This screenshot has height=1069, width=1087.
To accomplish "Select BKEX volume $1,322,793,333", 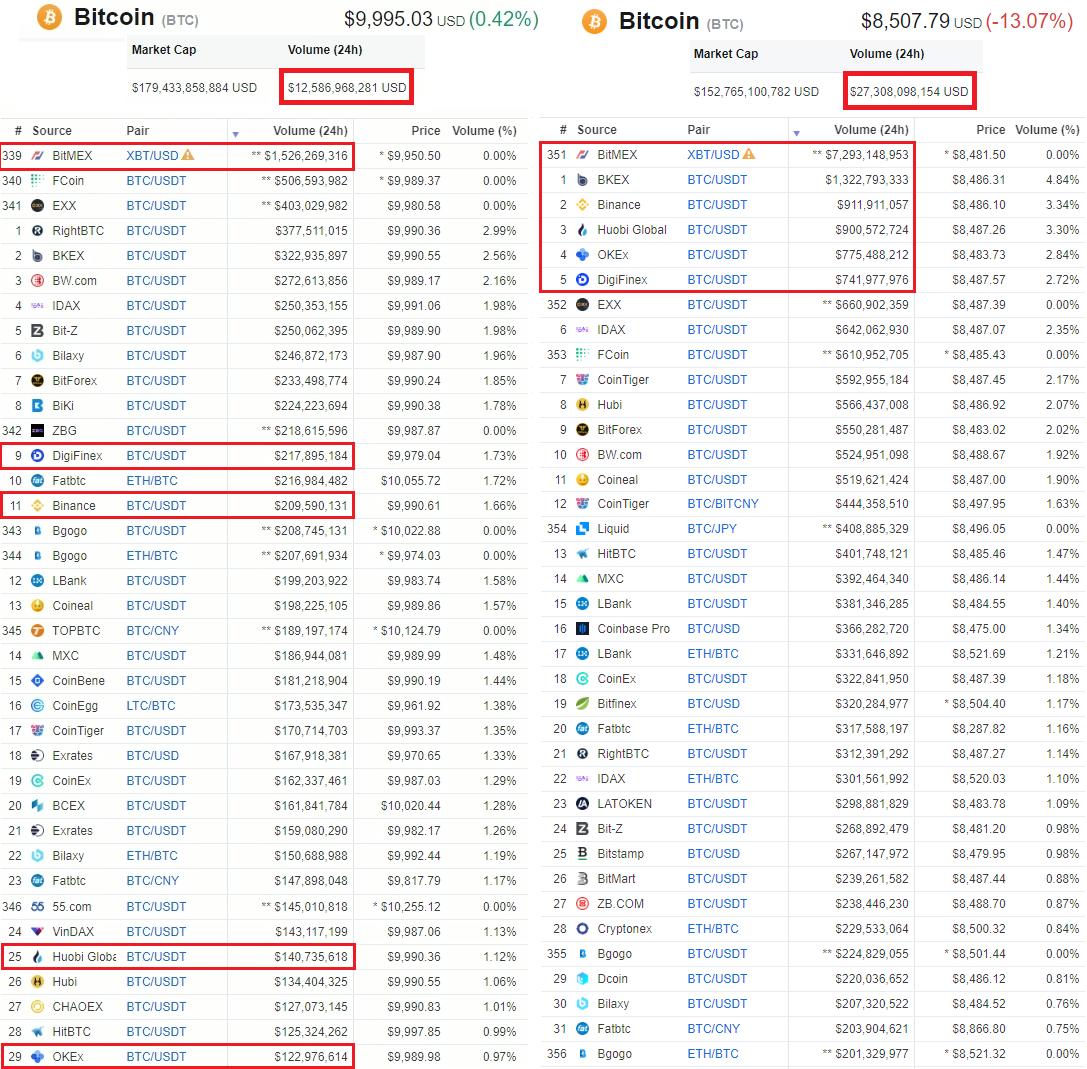I will coord(867,180).
